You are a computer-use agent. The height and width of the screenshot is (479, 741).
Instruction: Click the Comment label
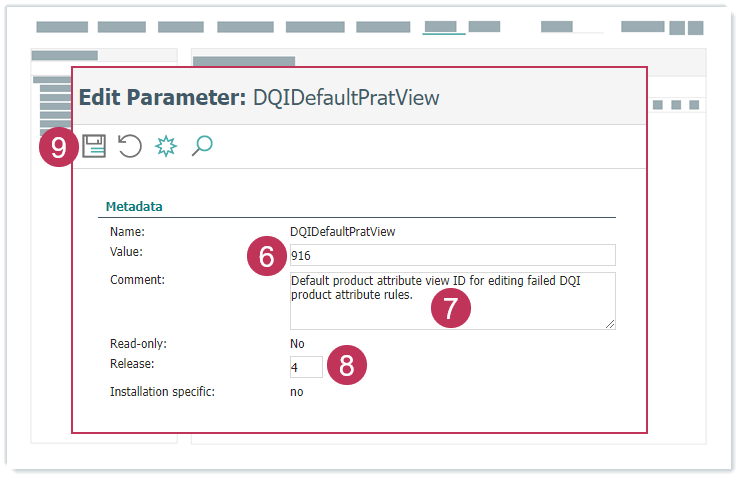[x=137, y=280]
